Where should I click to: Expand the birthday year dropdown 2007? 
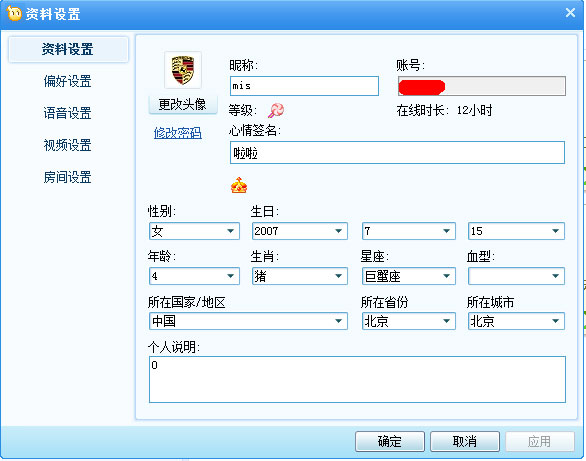(x=300, y=231)
